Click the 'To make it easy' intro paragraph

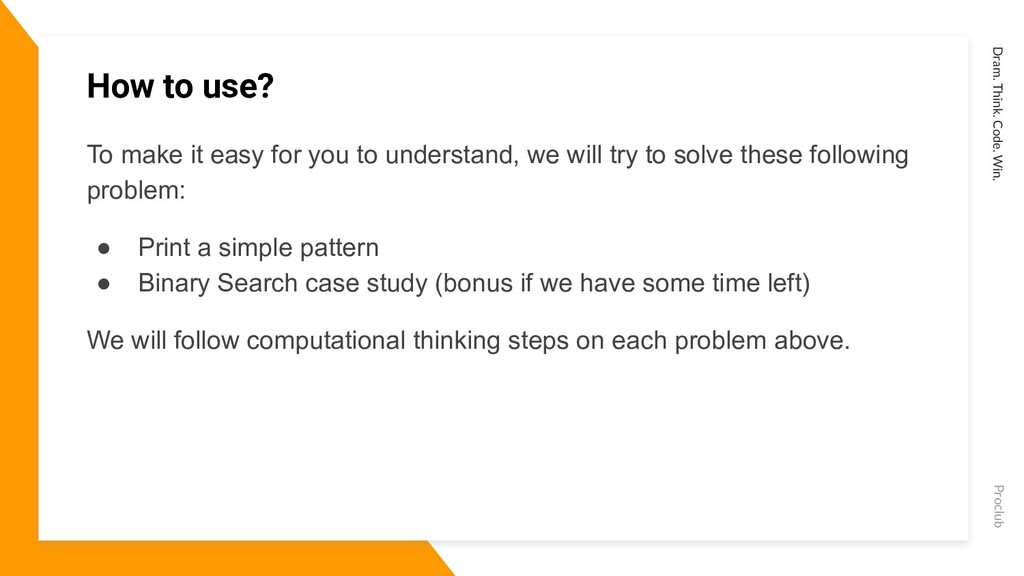pyautogui.click(x=498, y=173)
